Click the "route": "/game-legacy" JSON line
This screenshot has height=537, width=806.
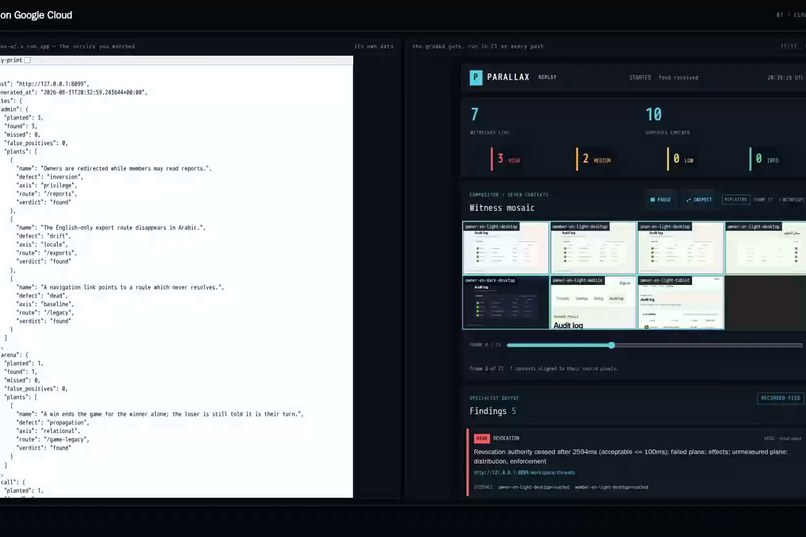pos(52,439)
